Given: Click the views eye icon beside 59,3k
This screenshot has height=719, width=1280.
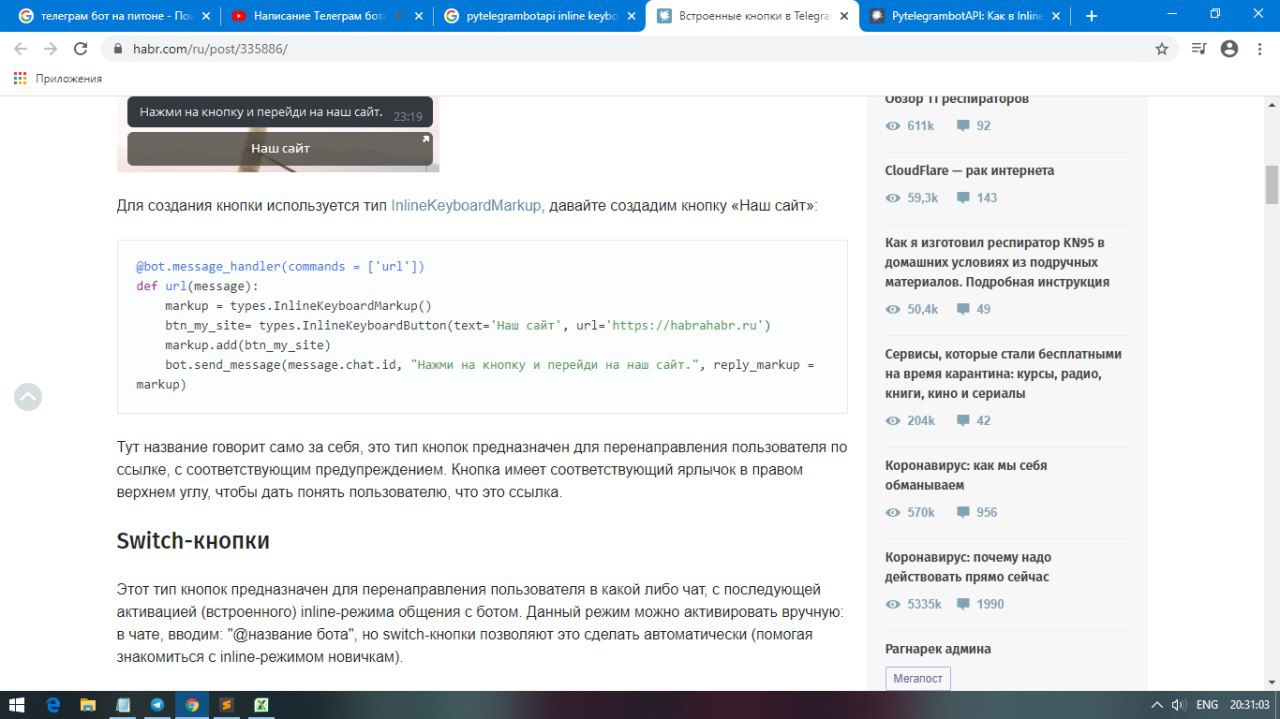Looking at the screenshot, I should [893, 198].
